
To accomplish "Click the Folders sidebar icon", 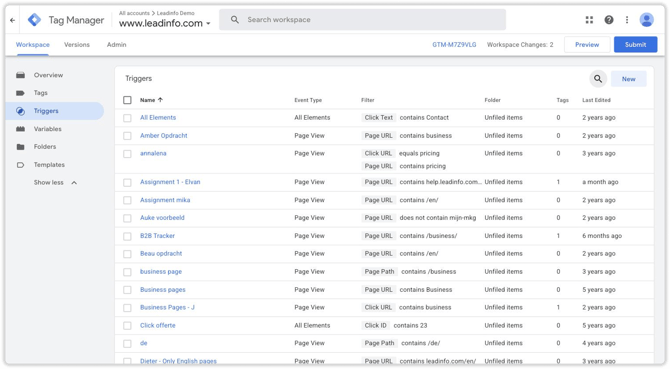I will (x=20, y=147).
